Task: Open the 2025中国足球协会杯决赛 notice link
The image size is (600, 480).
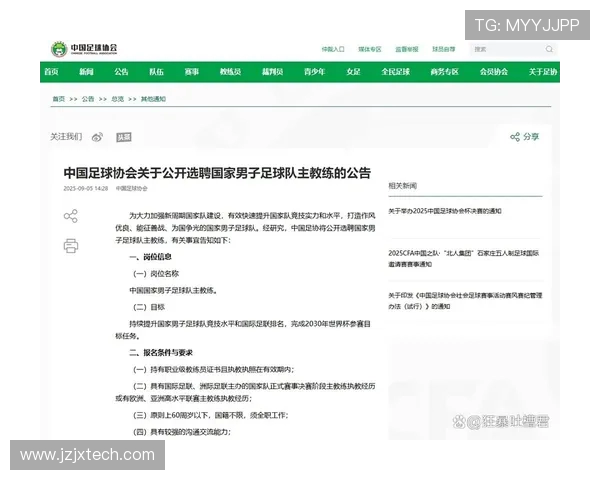Action: (445, 211)
